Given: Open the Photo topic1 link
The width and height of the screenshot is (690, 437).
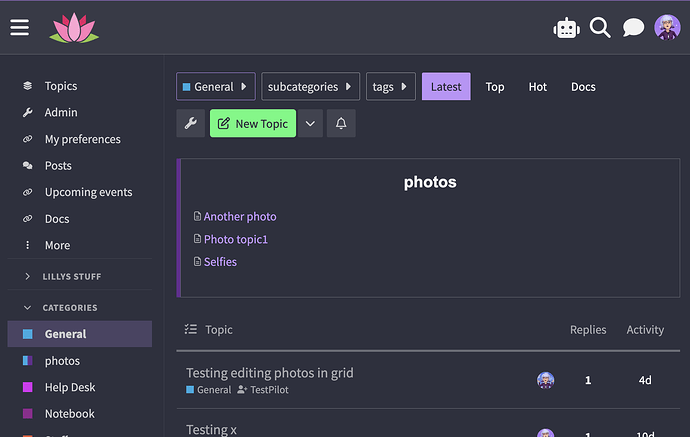Looking at the screenshot, I should coord(236,239).
